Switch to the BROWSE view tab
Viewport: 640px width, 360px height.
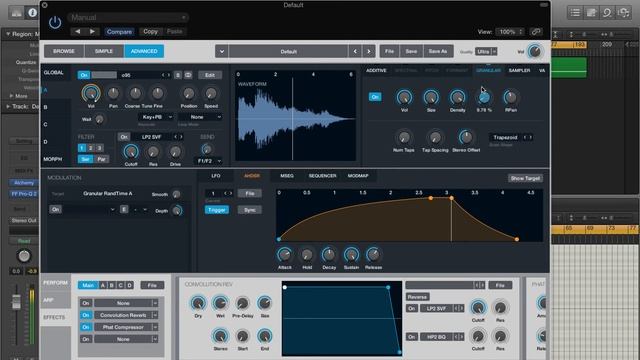64,51
